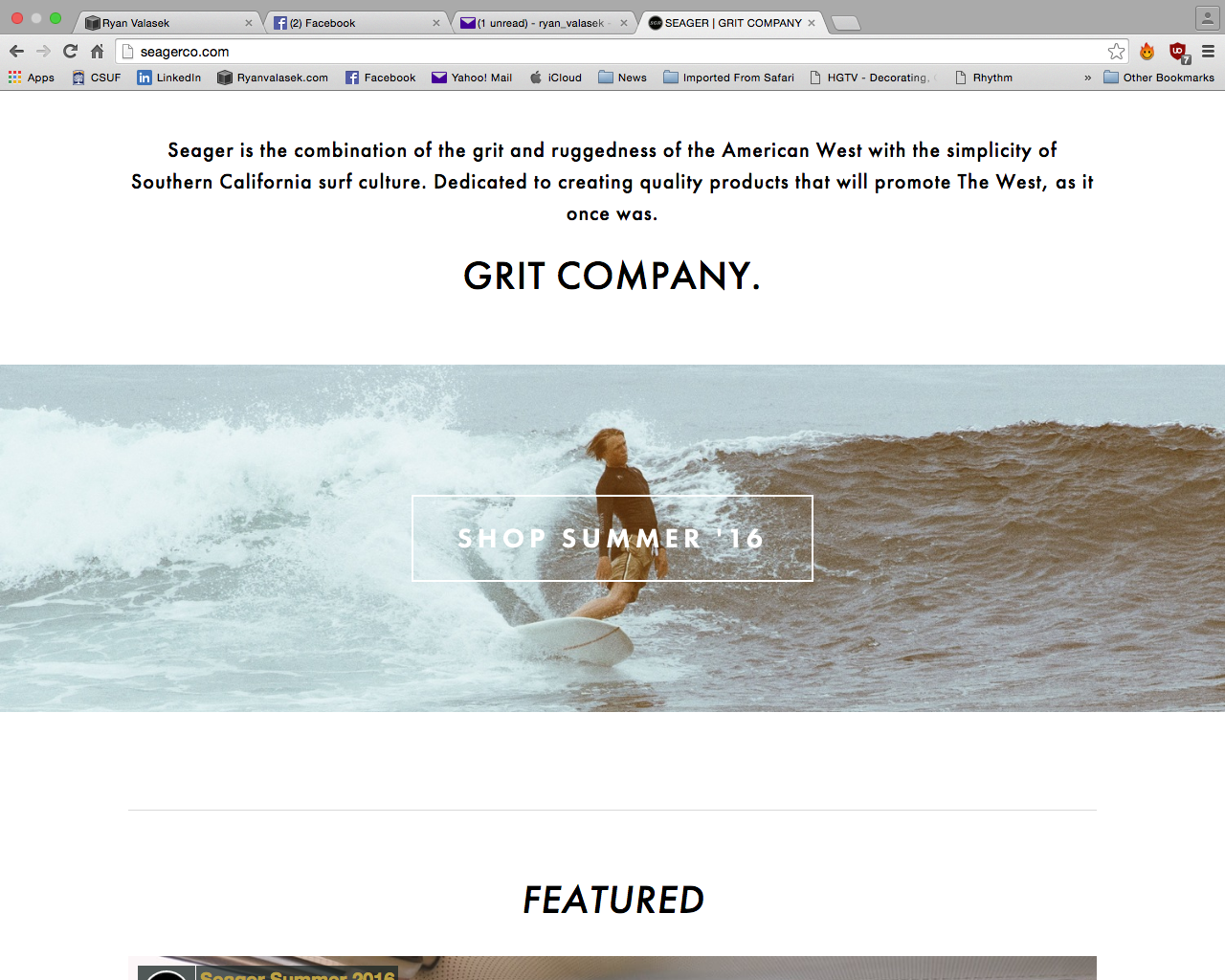Expand the Other Bookmarks folder

click(1159, 78)
